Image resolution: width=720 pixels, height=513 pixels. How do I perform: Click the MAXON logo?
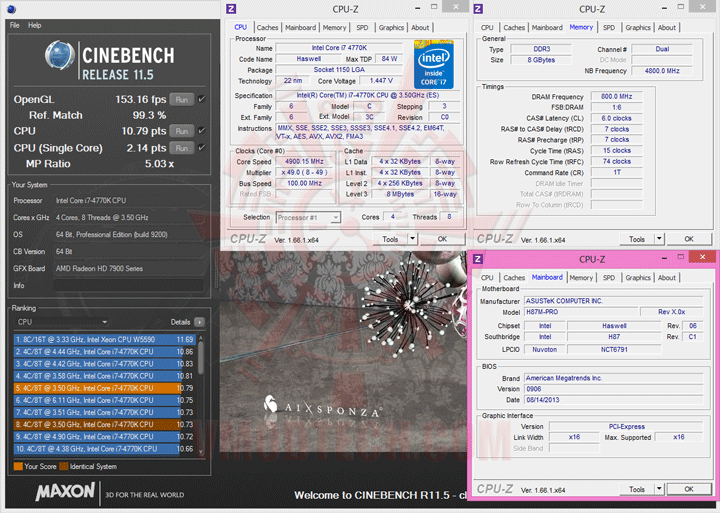tap(66, 491)
